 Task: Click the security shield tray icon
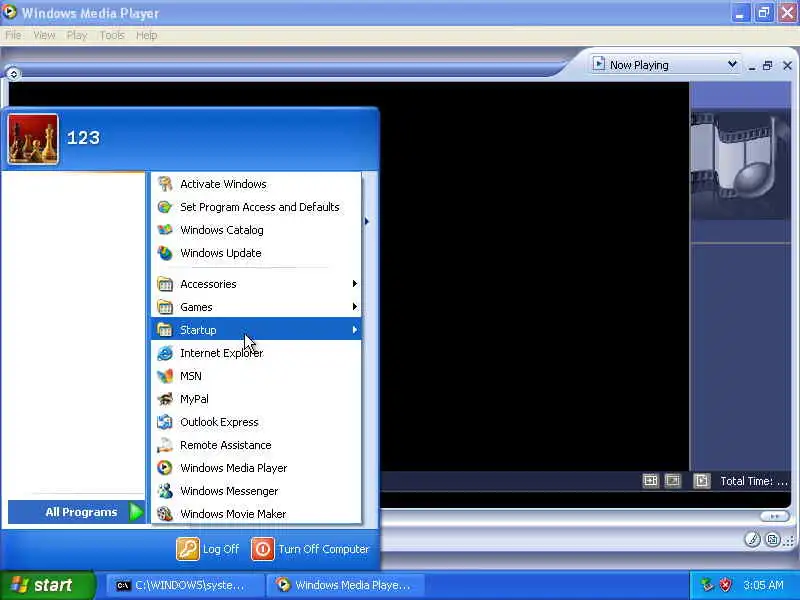pyautogui.click(x=726, y=585)
